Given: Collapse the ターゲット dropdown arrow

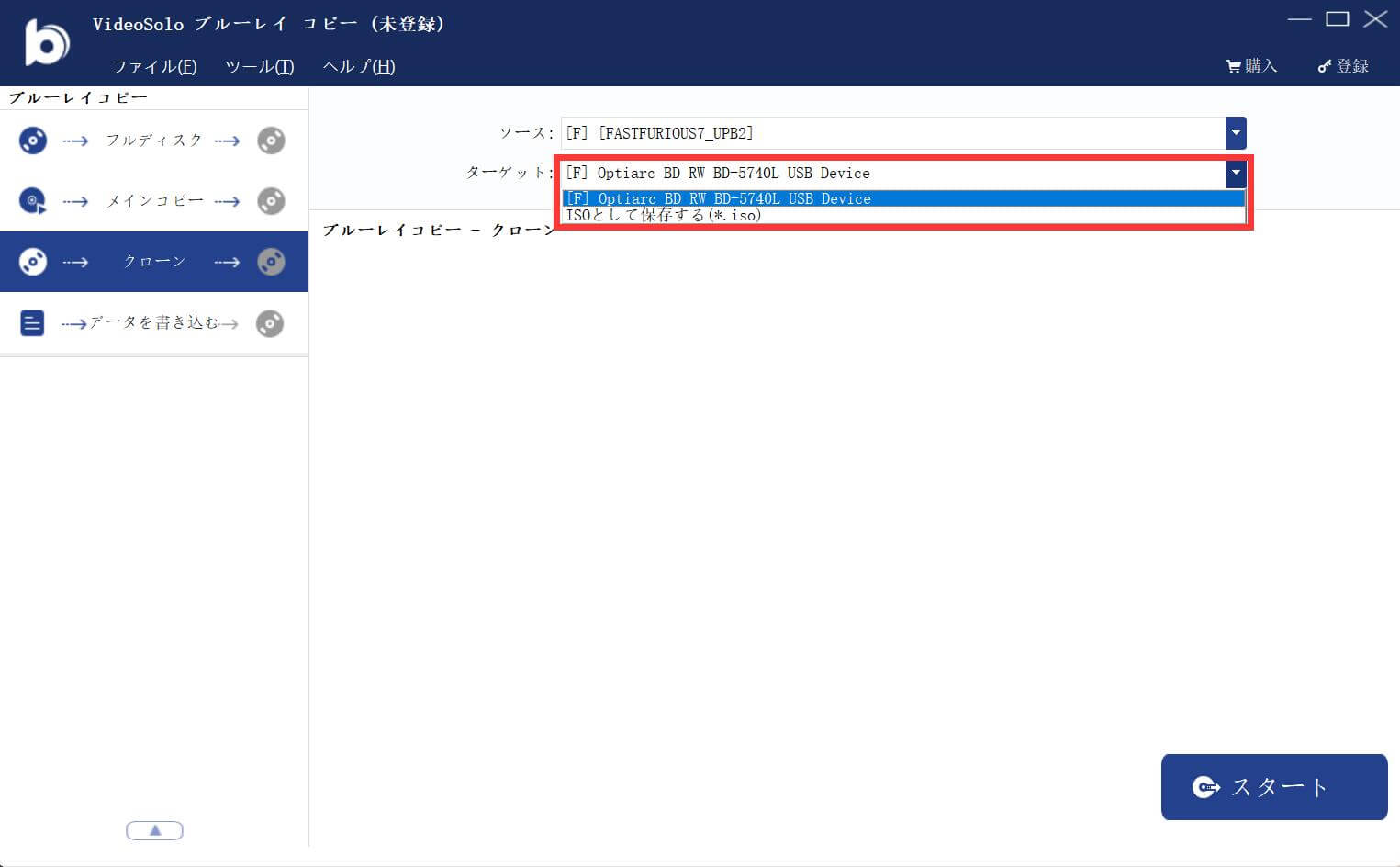Looking at the screenshot, I should (x=1236, y=173).
